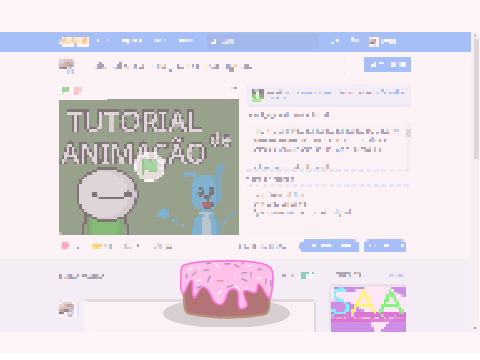Click the Scratch logo in the navbar
The image size is (480, 360).
74,41
